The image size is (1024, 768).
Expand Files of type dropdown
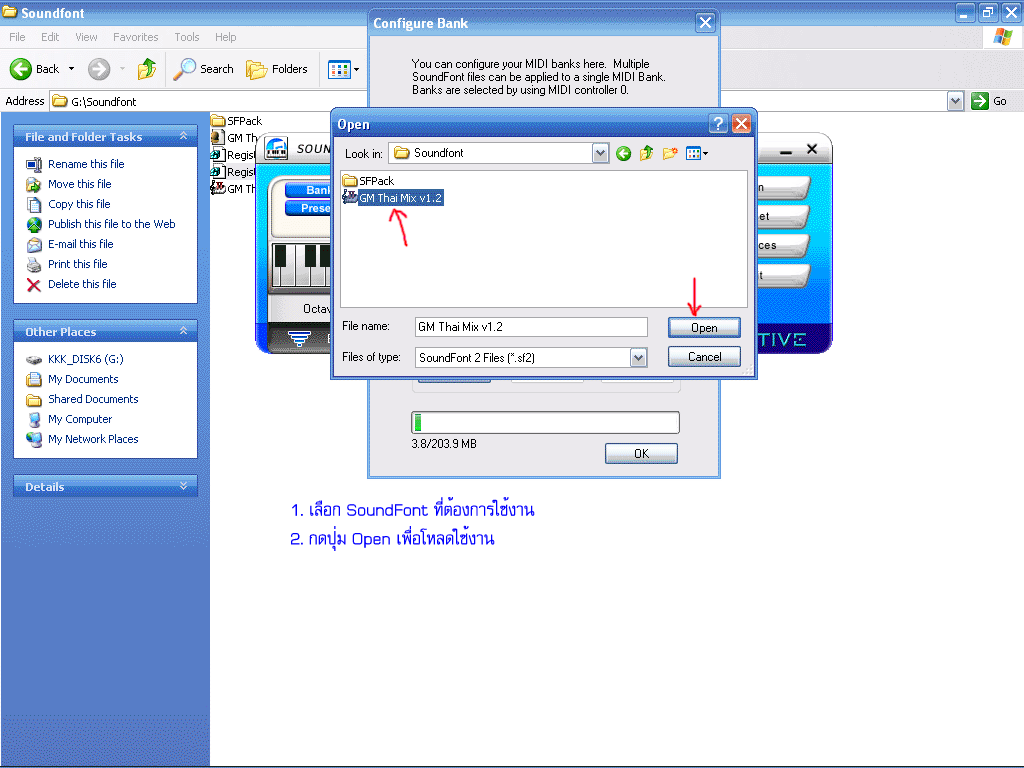638,358
